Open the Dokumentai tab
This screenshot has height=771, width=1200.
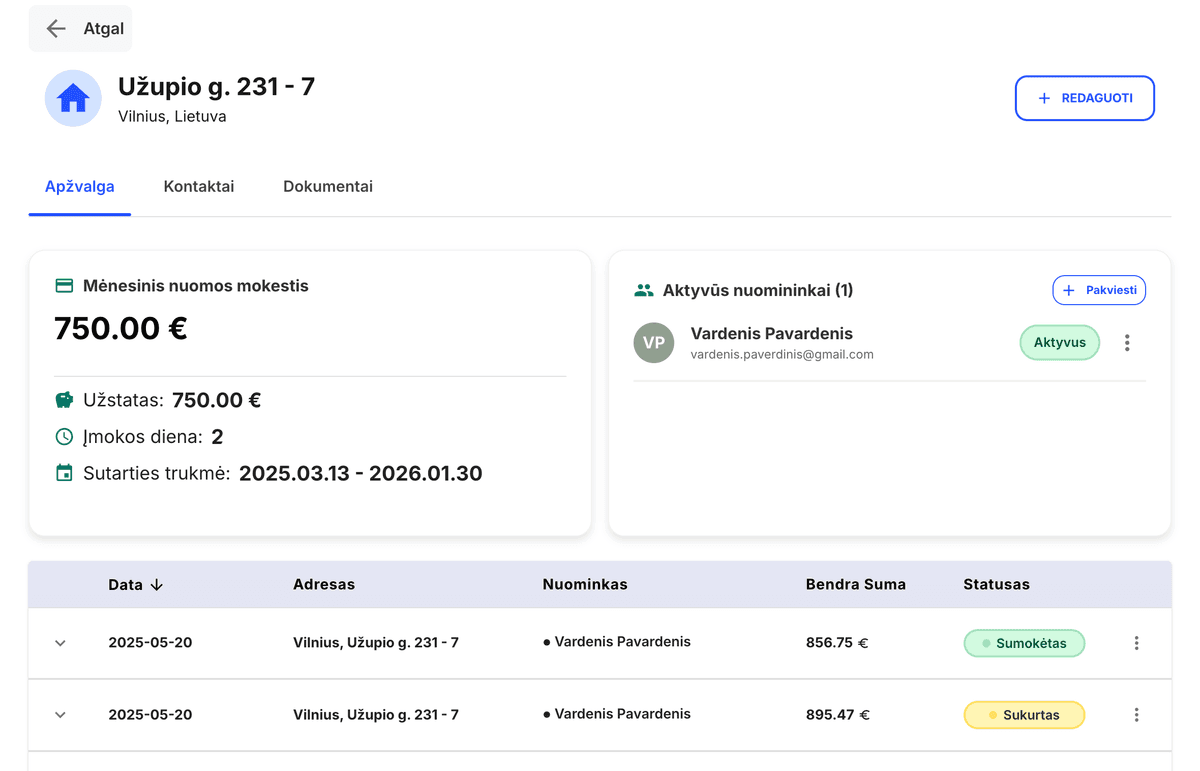click(328, 187)
